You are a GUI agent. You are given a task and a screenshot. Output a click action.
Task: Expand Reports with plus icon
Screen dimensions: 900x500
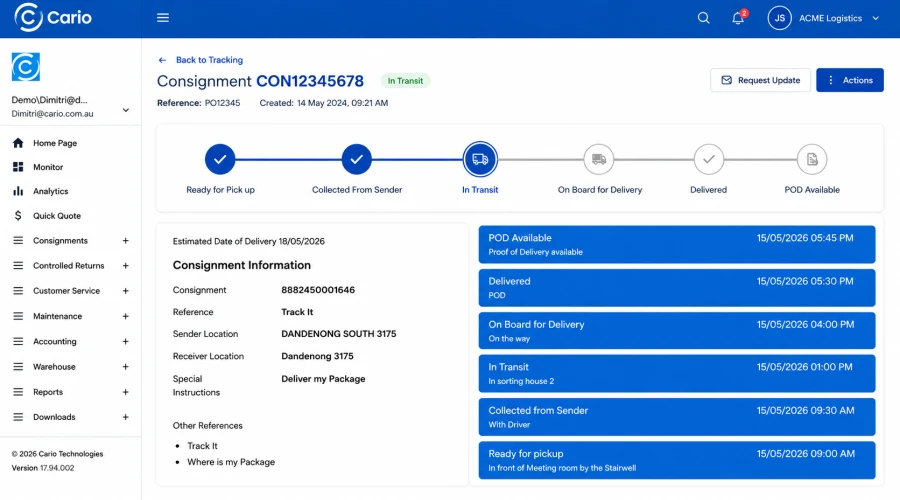click(x=125, y=392)
